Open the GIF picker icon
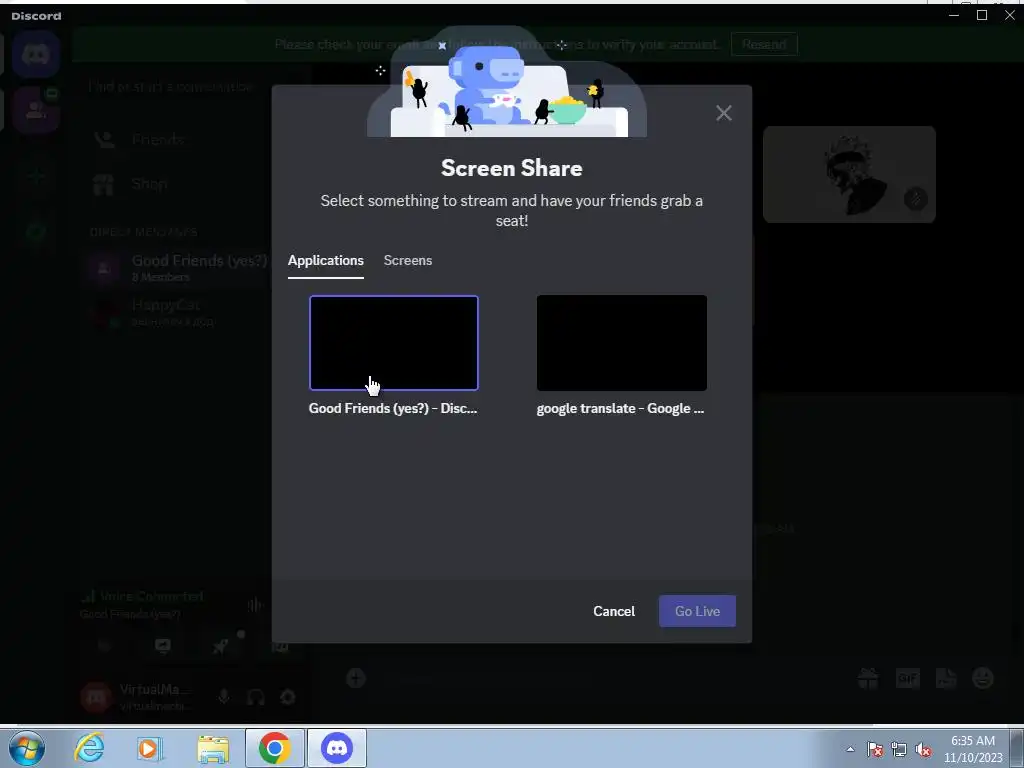This screenshot has height=768, width=1024. point(907,678)
